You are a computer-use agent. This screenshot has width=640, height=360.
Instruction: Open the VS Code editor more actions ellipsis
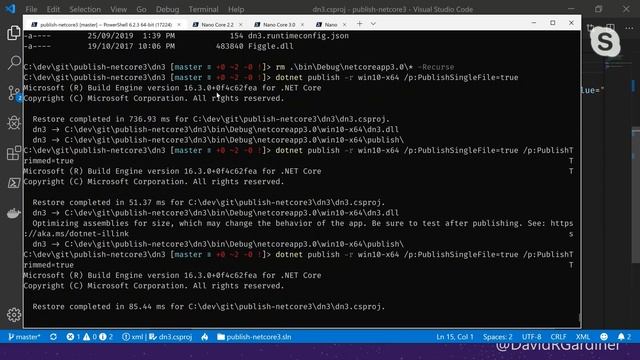[x=629, y=28]
